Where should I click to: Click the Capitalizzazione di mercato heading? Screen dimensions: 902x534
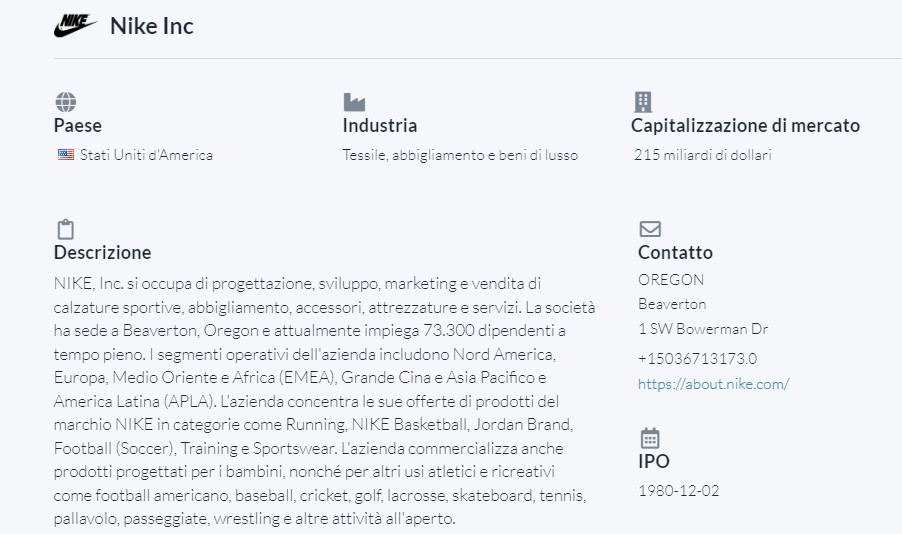click(745, 126)
